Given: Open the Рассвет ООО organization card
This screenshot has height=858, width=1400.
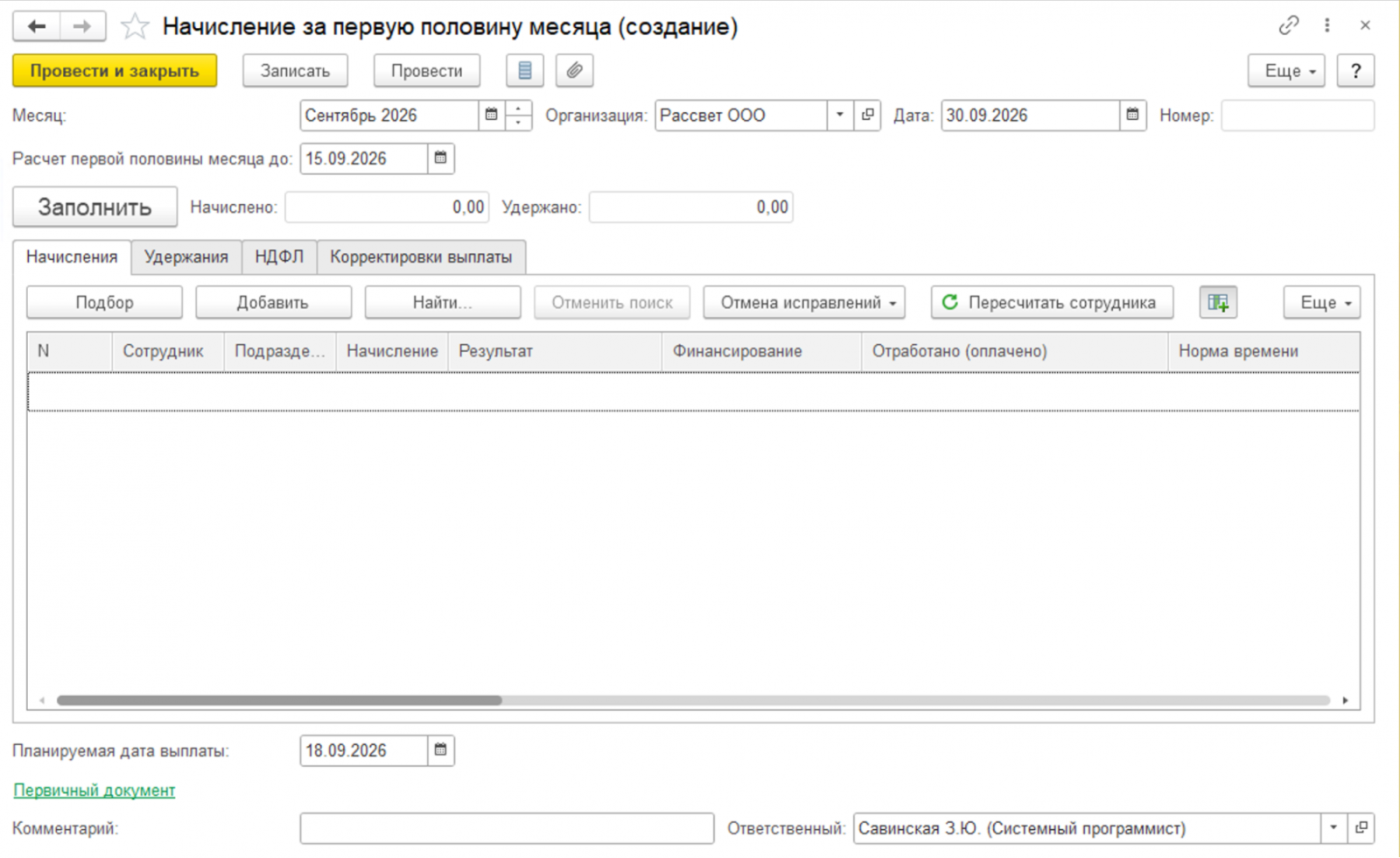Looking at the screenshot, I should point(867,115).
